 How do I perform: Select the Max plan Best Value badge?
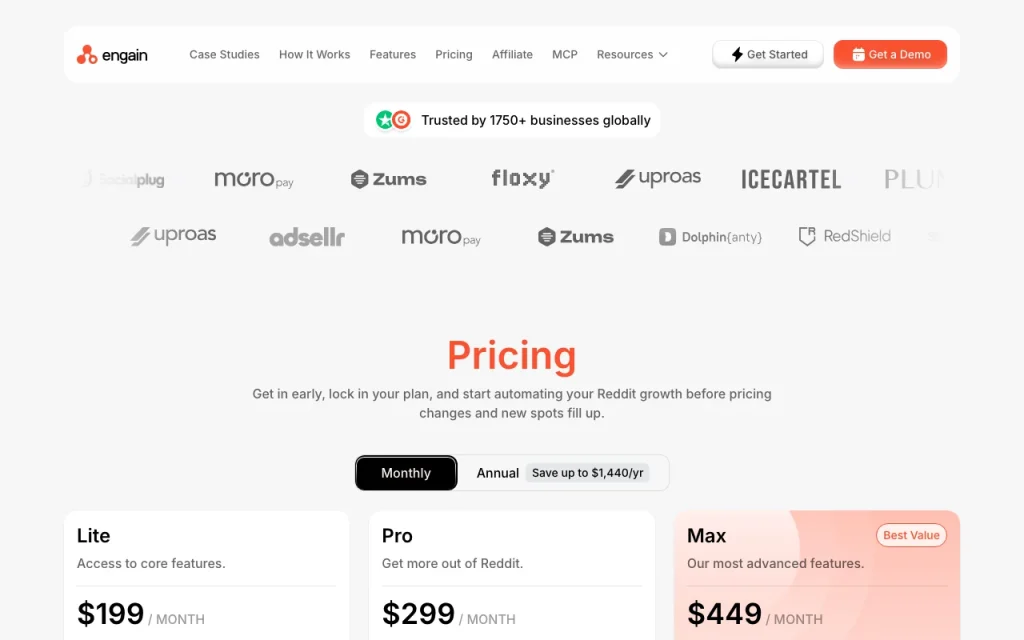pos(911,535)
